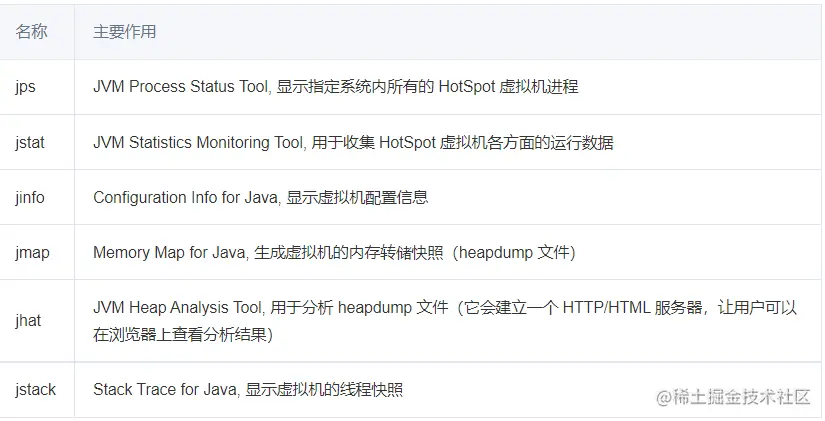
Task: Click the 稀土掘金技术社区 watermark
Action: [x=733, y=397]
